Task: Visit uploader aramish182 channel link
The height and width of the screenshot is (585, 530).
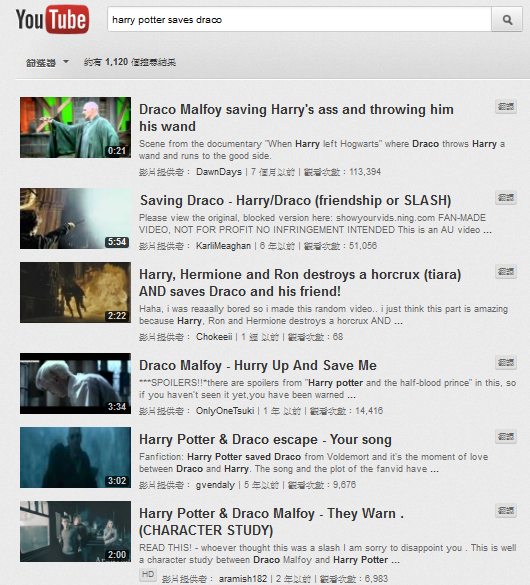Action: pos(243,579)
